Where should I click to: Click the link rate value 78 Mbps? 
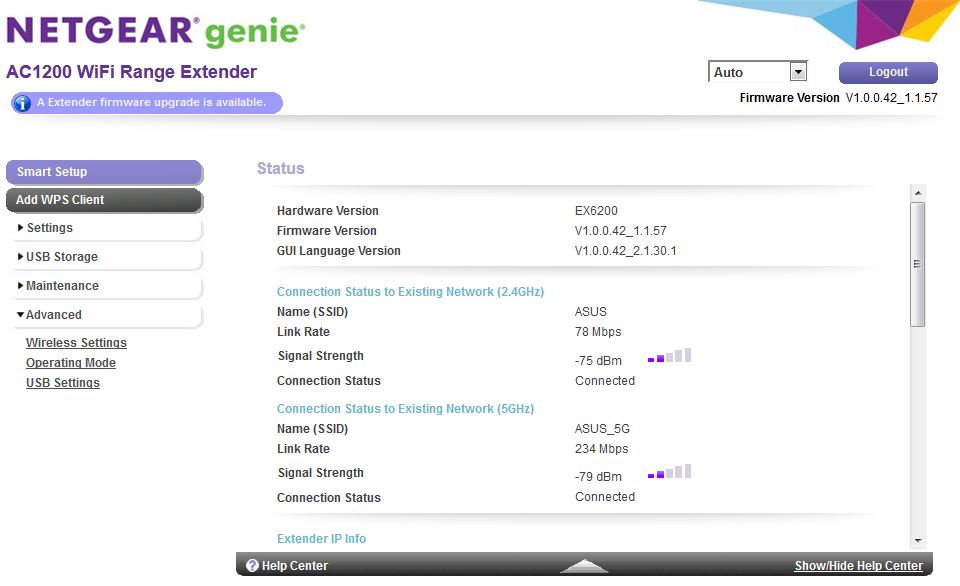(598, 332)
